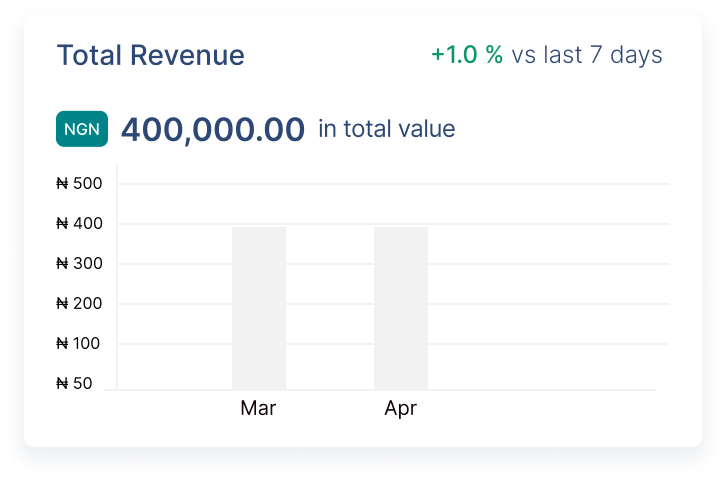Select the April revenue bar
726x481 pixels.
coord(401,308)
